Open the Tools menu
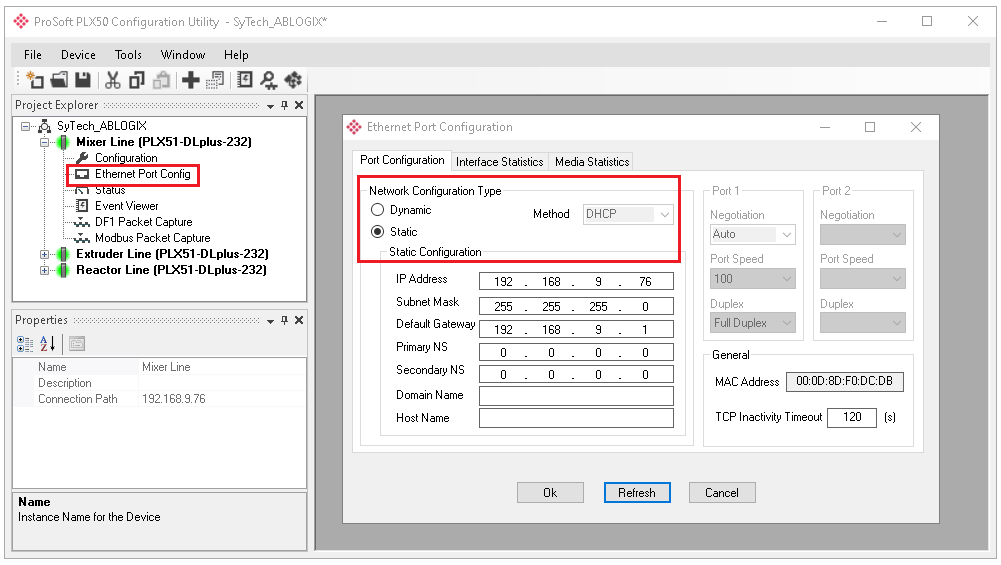This screenshot has height=565, width=1001. [x=128, y=55]
